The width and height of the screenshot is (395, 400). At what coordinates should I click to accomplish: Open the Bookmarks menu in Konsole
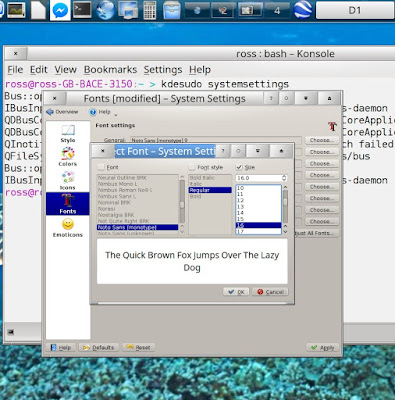tap(110, 70)
